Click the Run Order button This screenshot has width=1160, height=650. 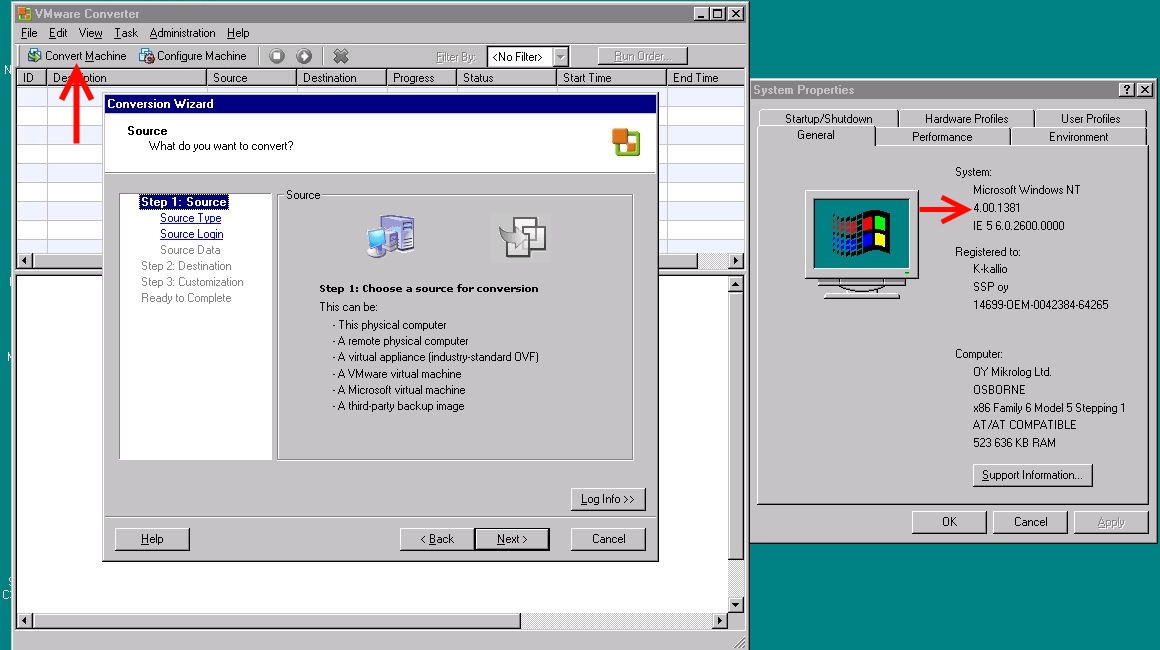642,56
